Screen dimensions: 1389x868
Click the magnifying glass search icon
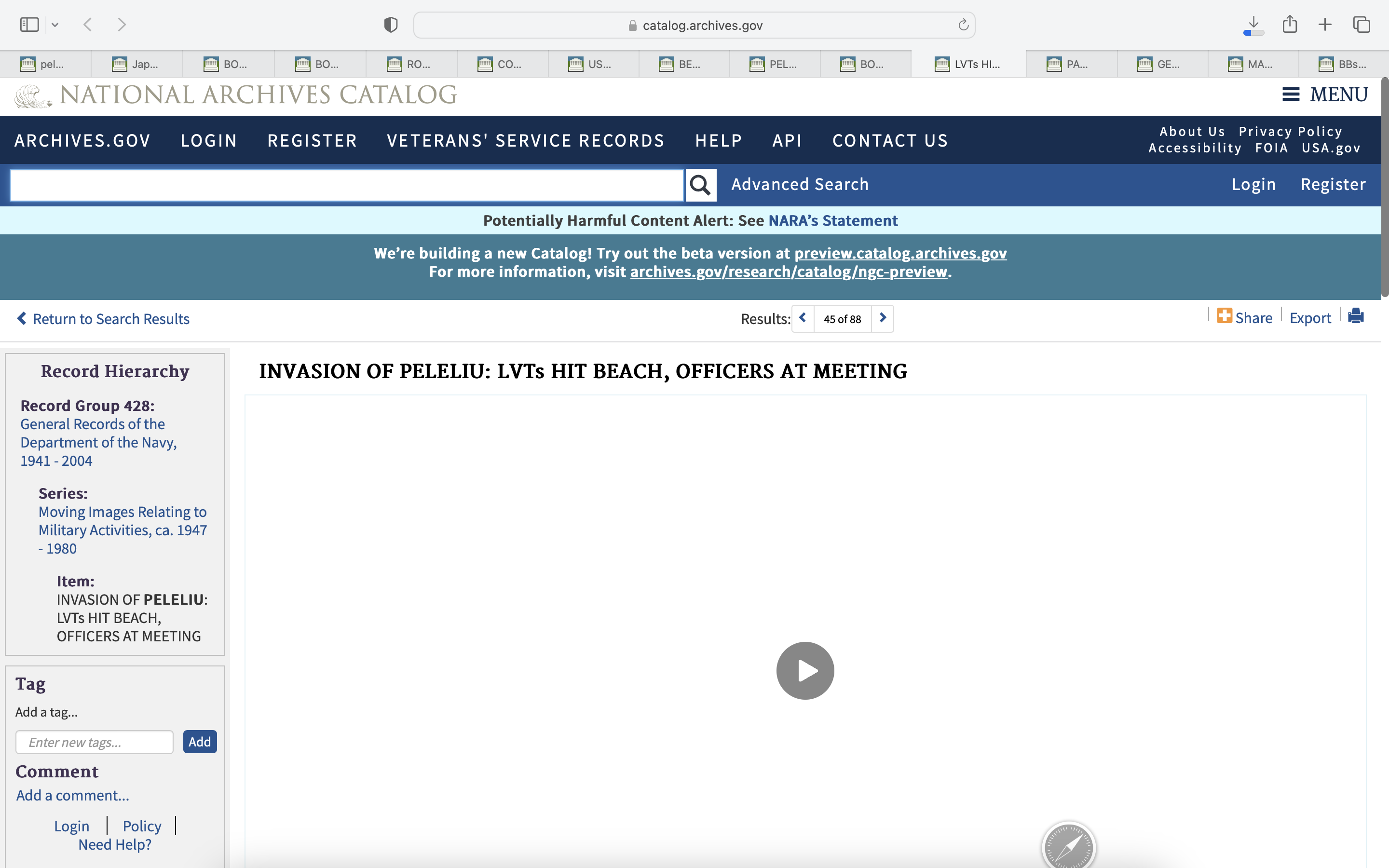700,185
